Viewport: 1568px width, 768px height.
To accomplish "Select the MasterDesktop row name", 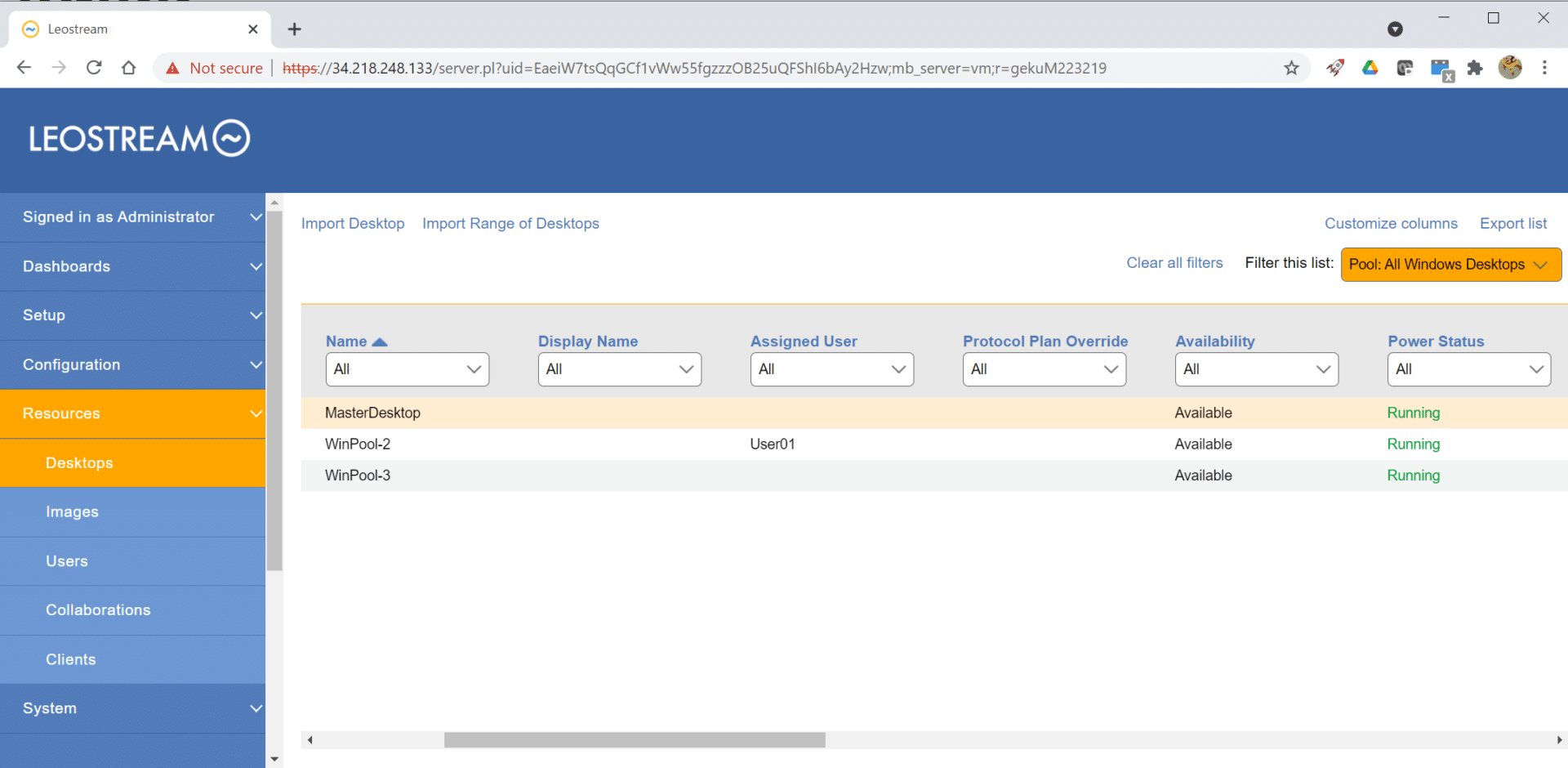I will (372, 413).
